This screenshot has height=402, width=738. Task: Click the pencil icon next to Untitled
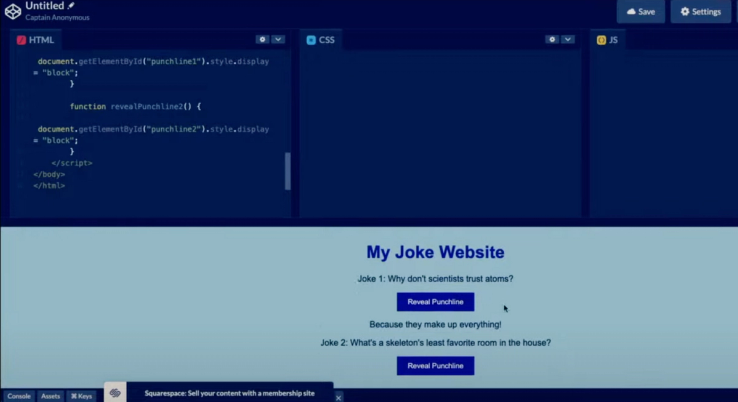71,6
